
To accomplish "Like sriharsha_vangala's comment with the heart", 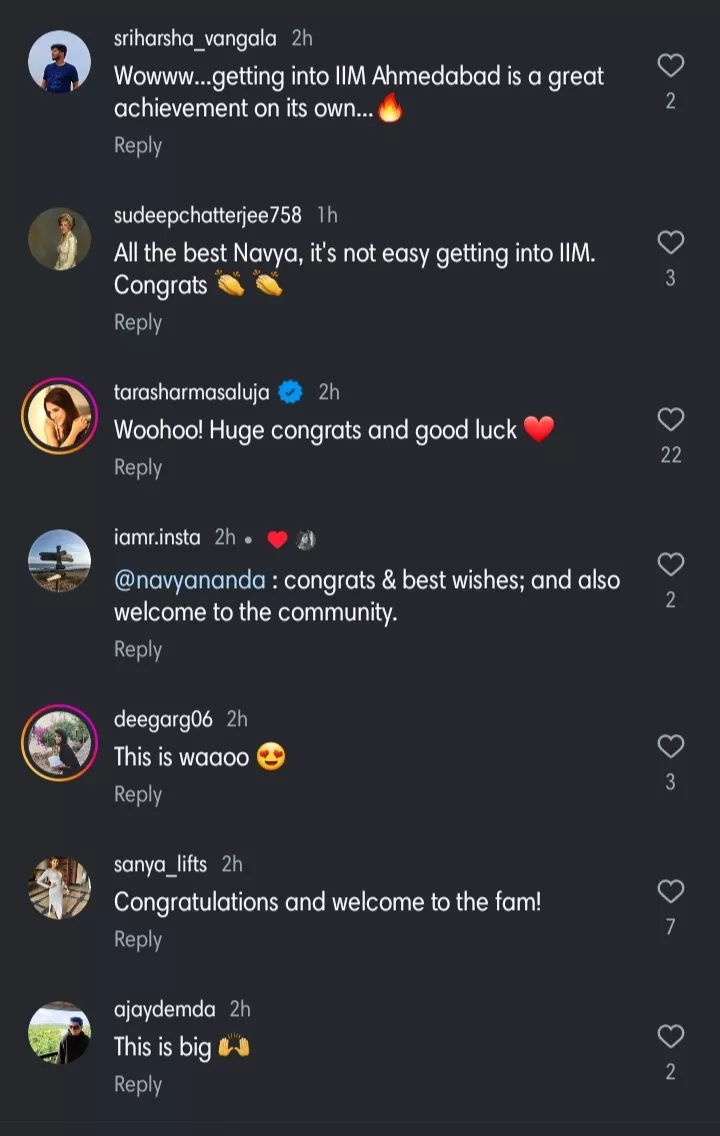I will coord(671,66).
